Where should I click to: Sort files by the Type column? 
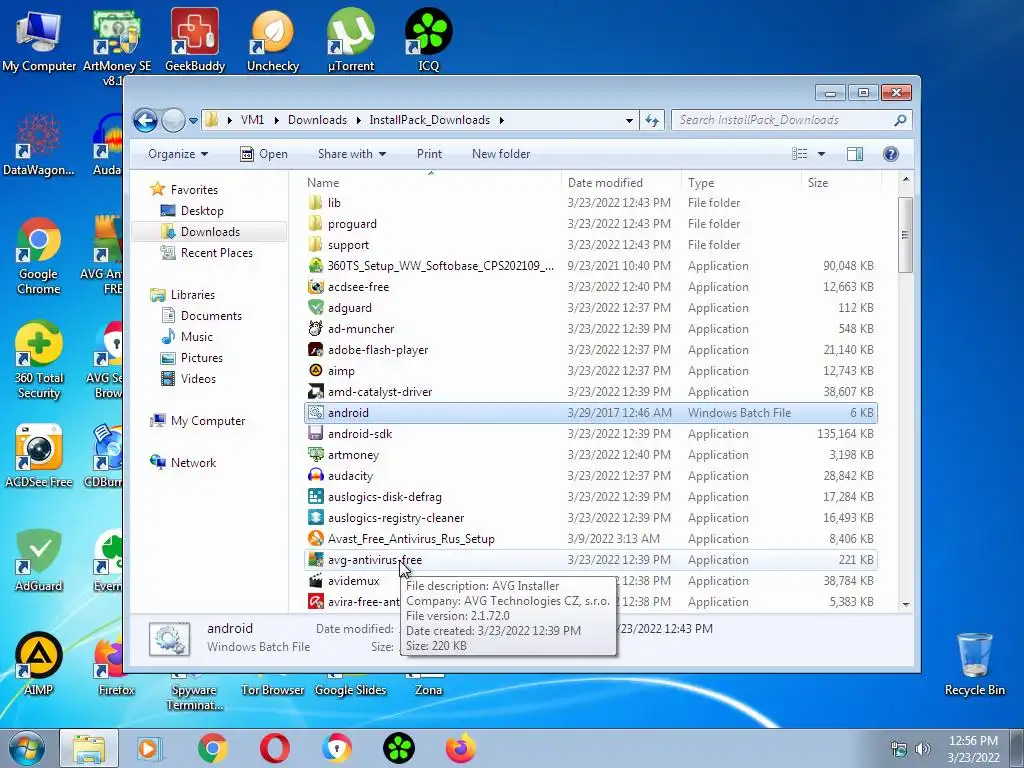[741, 183]
